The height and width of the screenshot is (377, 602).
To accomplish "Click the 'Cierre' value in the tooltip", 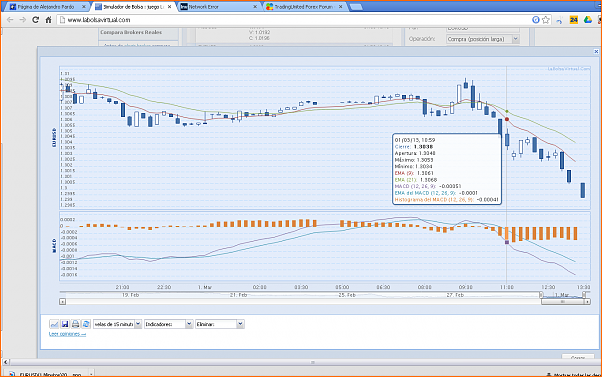I will pyautogui.click(x=423, y=147).
